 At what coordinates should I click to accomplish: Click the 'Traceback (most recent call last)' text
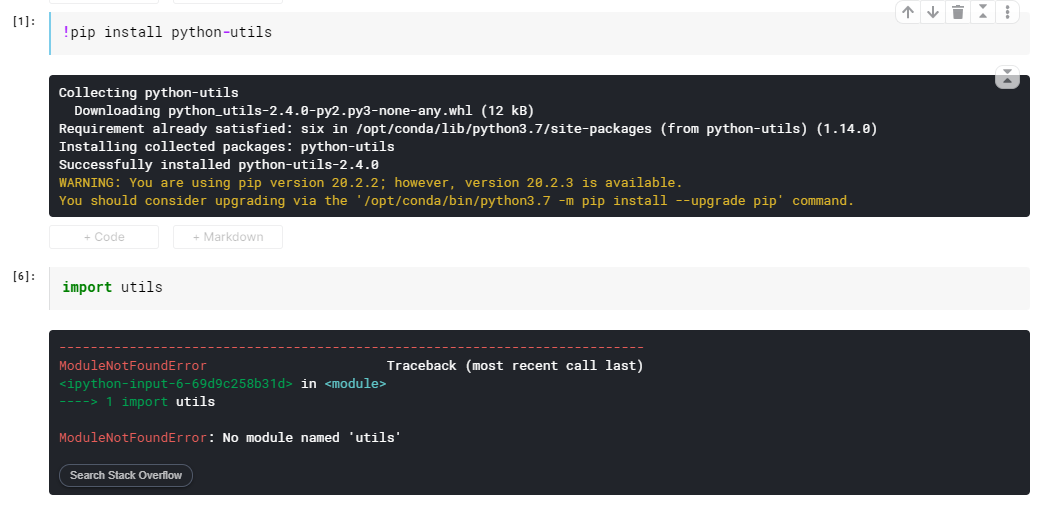[x=515, y=366]
